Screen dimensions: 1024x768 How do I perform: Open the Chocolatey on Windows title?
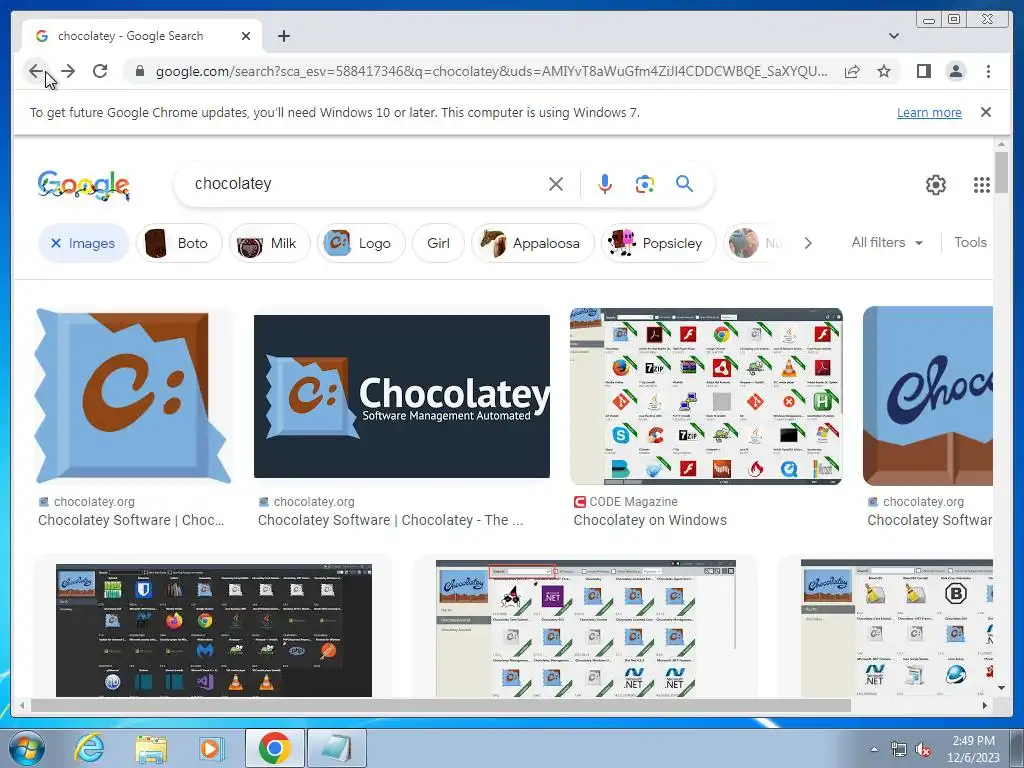pyautogui.click(x=650, y=520)
